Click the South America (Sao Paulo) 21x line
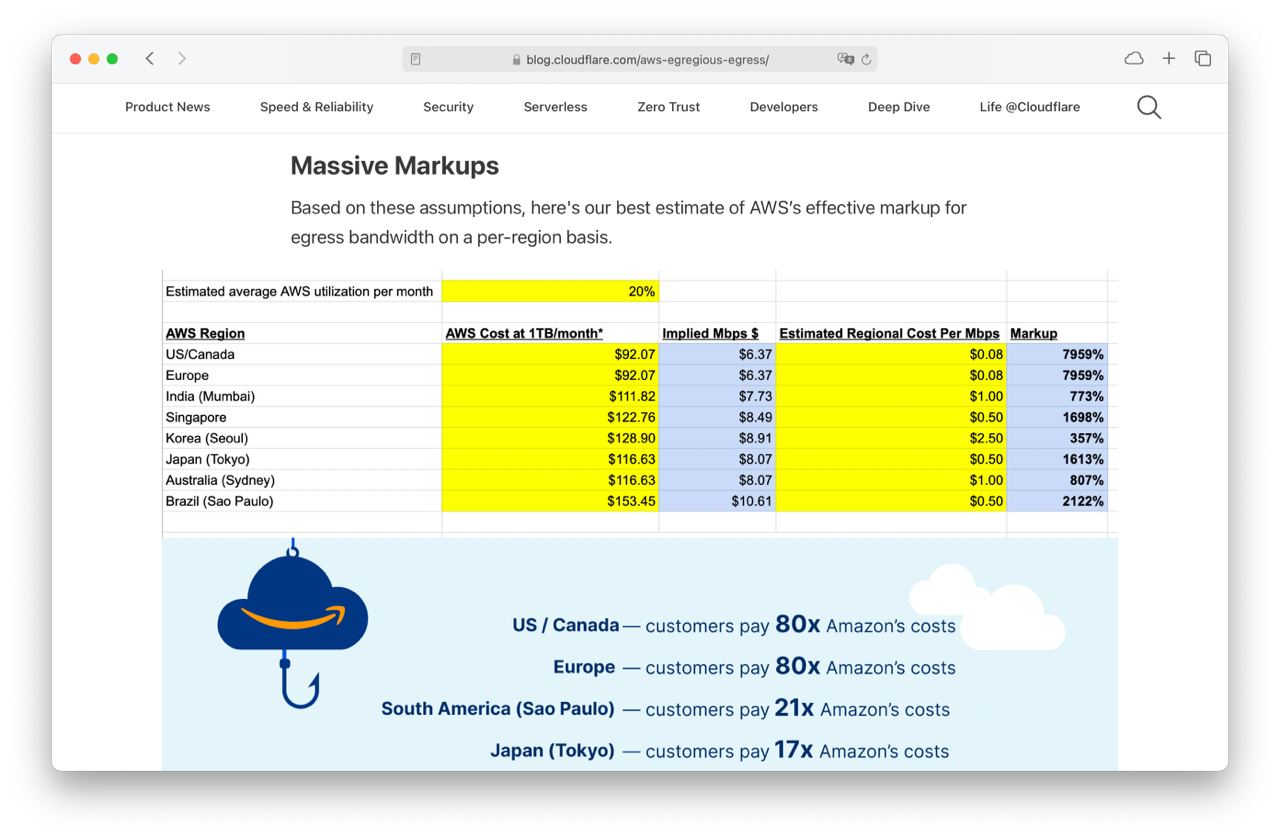Screen dimensions: 1280x839 pyautogui.click(x=665, y=709)
